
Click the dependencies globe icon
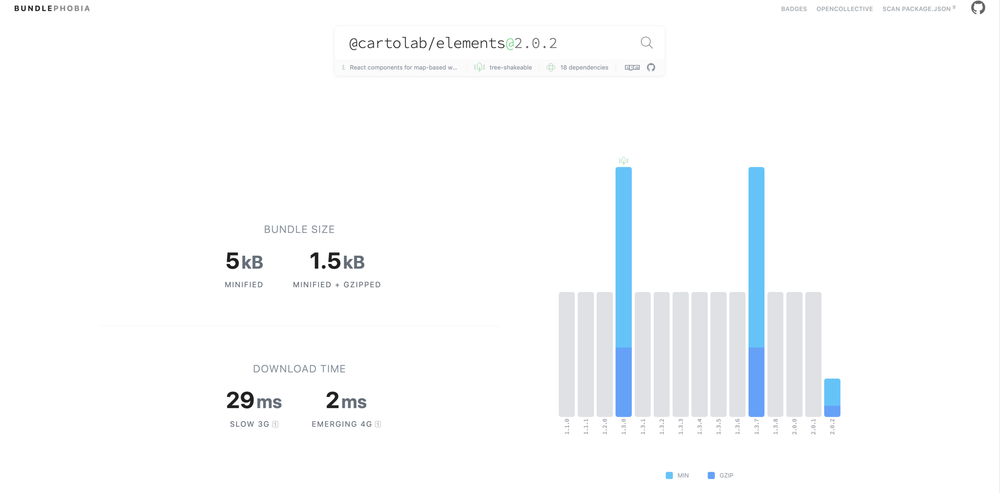pos(551,67)
